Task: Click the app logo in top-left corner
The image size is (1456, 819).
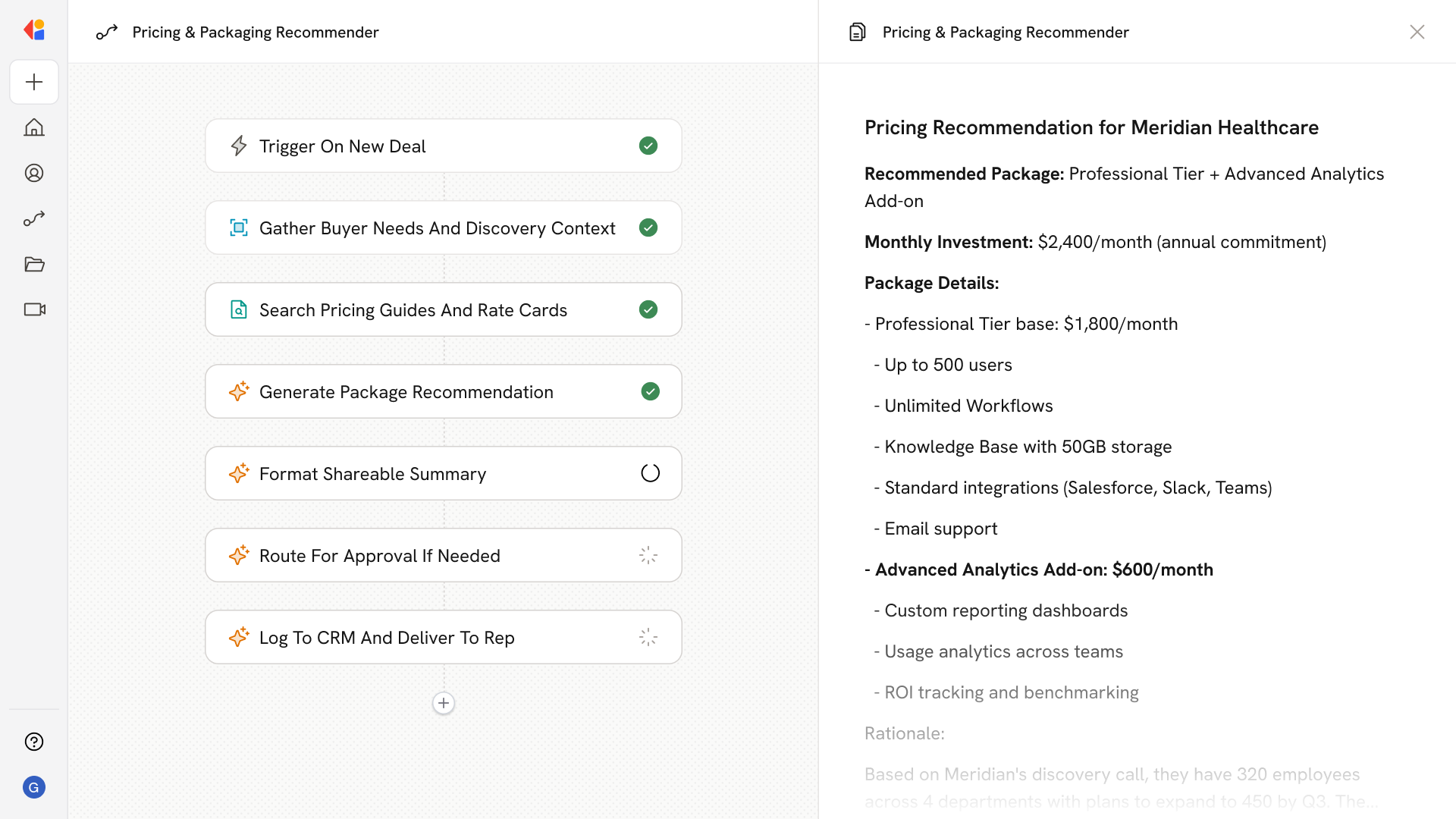Action: click(x=34, y=30)
